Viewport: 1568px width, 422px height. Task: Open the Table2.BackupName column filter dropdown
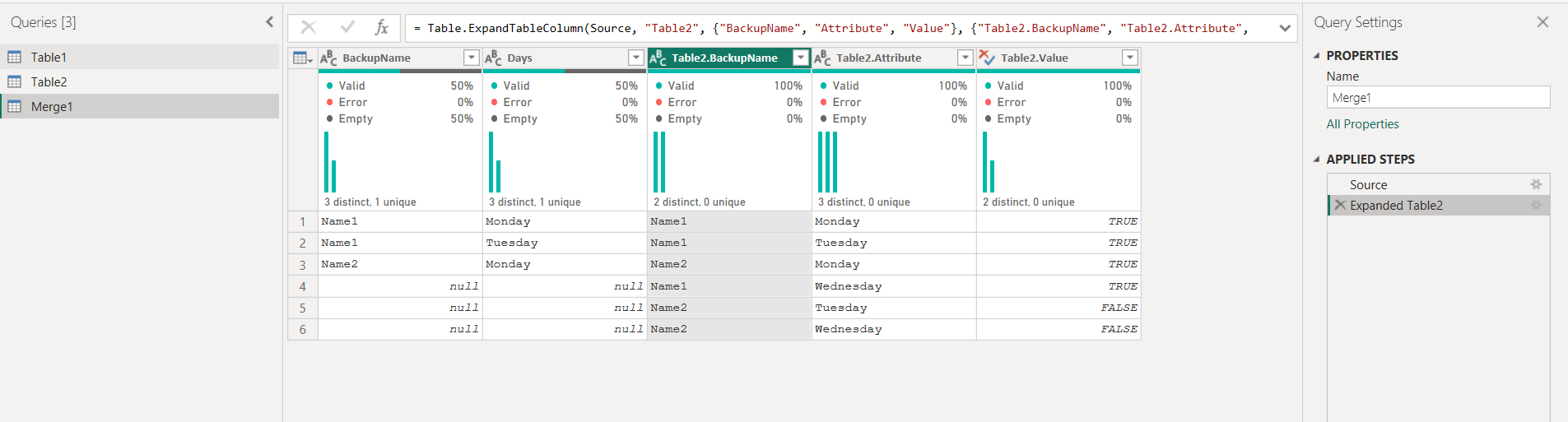pos(801,58)
